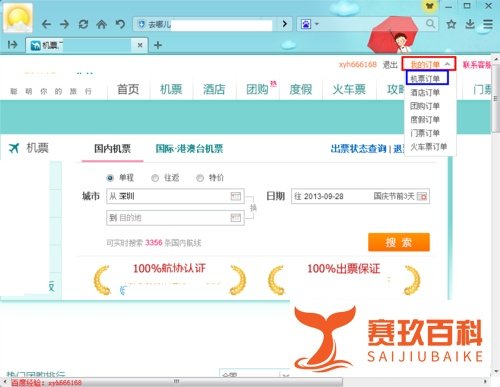Viewport: 500px width, 387px height.
Task: Click the shirt skin icon in title bar
Action: [430, 6]
